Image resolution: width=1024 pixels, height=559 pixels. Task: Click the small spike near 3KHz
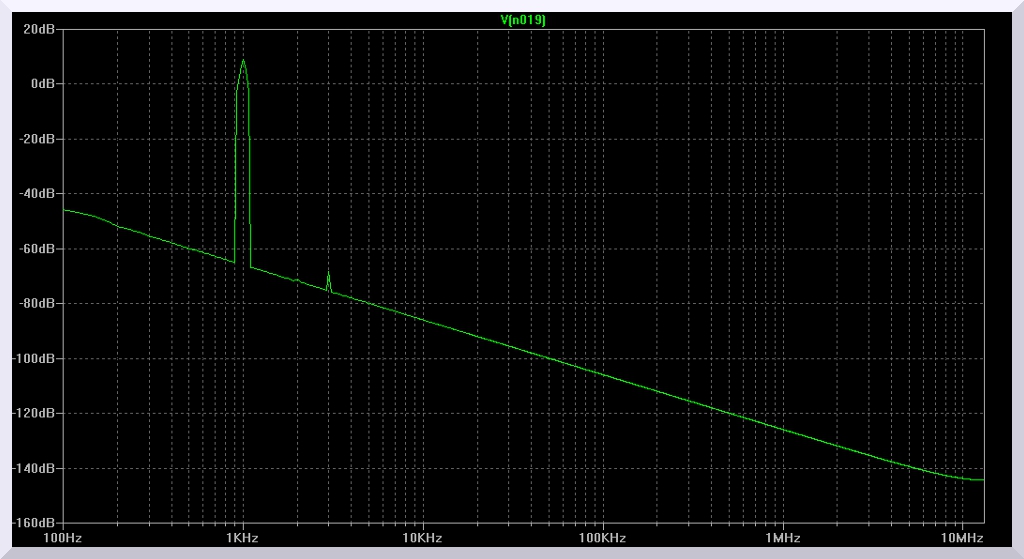click(329, 272)
